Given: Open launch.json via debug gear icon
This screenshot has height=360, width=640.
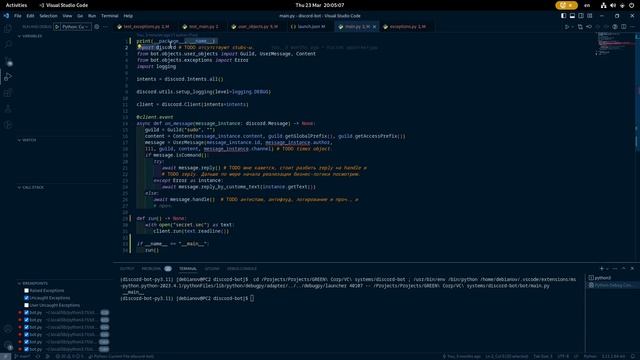Looking at the screenshot, I should click(97, 27).
